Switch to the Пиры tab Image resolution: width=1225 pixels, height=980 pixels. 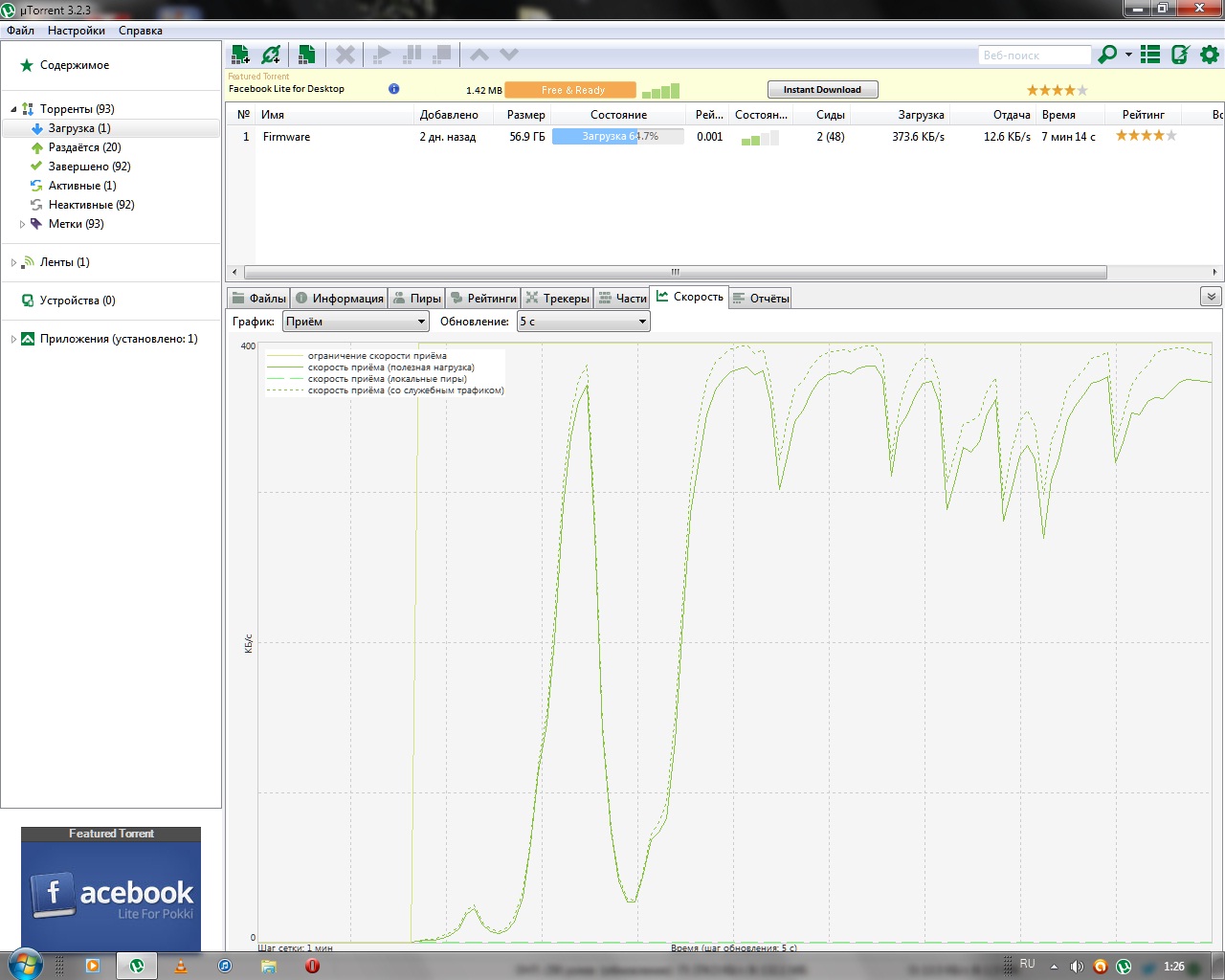click(x=416, y=299)
